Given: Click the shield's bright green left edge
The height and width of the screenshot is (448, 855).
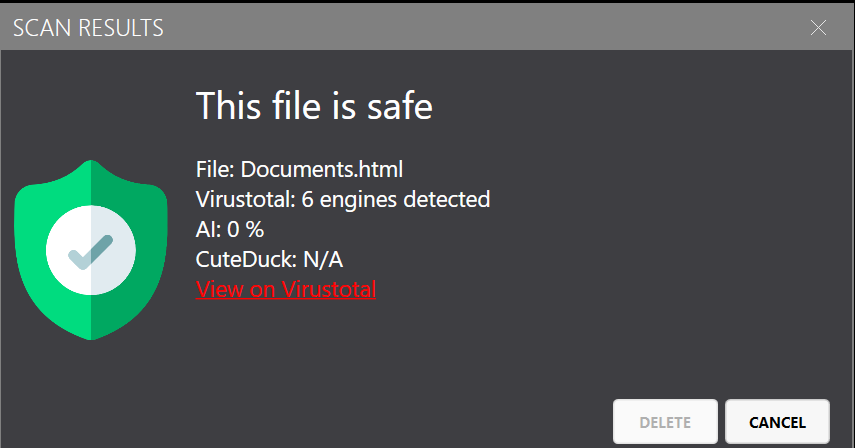Looking at the screenshot, I should (x=30, y=250).
